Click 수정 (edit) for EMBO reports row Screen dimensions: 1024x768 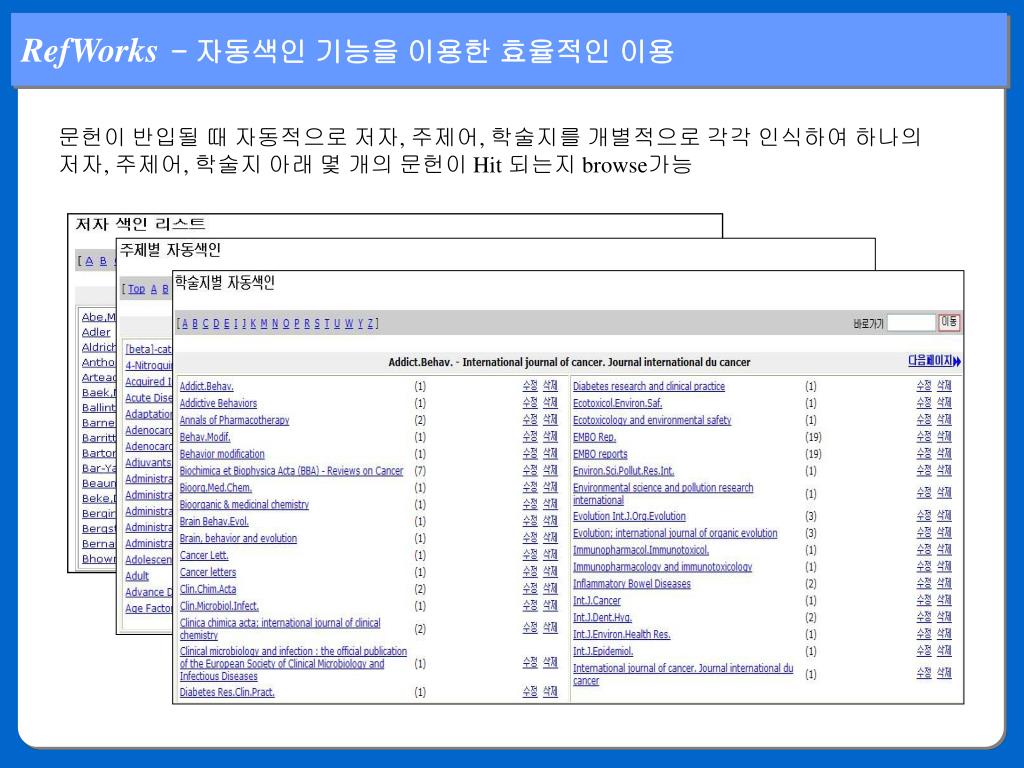923,454
